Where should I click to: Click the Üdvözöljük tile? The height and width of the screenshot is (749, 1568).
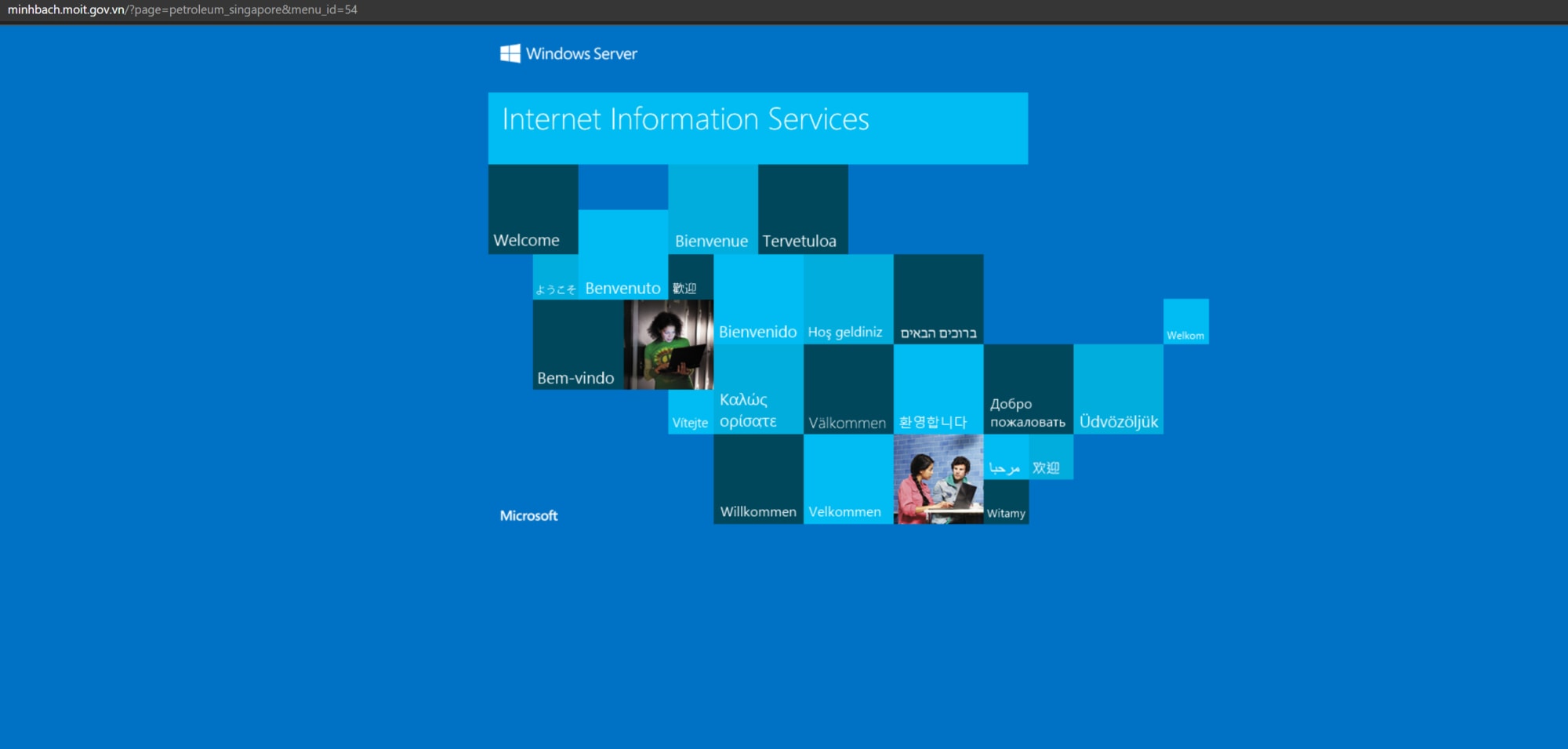tap(1119, 389)
